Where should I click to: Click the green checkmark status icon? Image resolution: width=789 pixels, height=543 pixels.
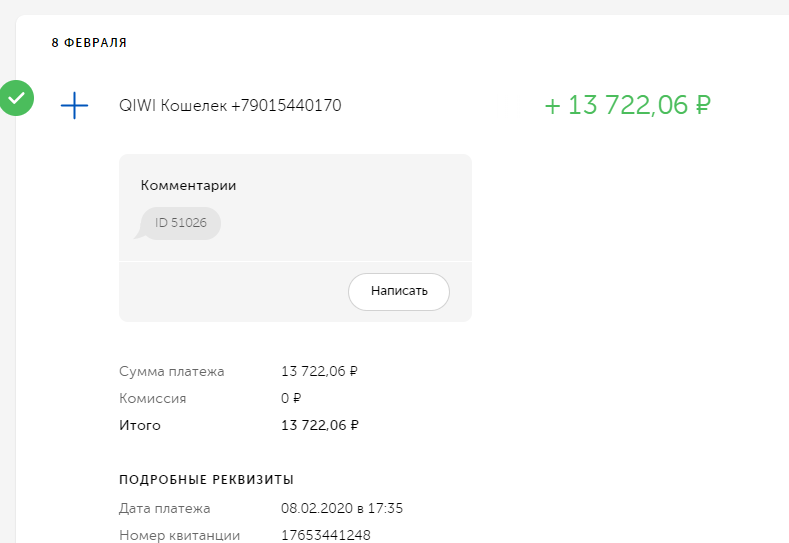coord(16,98)
